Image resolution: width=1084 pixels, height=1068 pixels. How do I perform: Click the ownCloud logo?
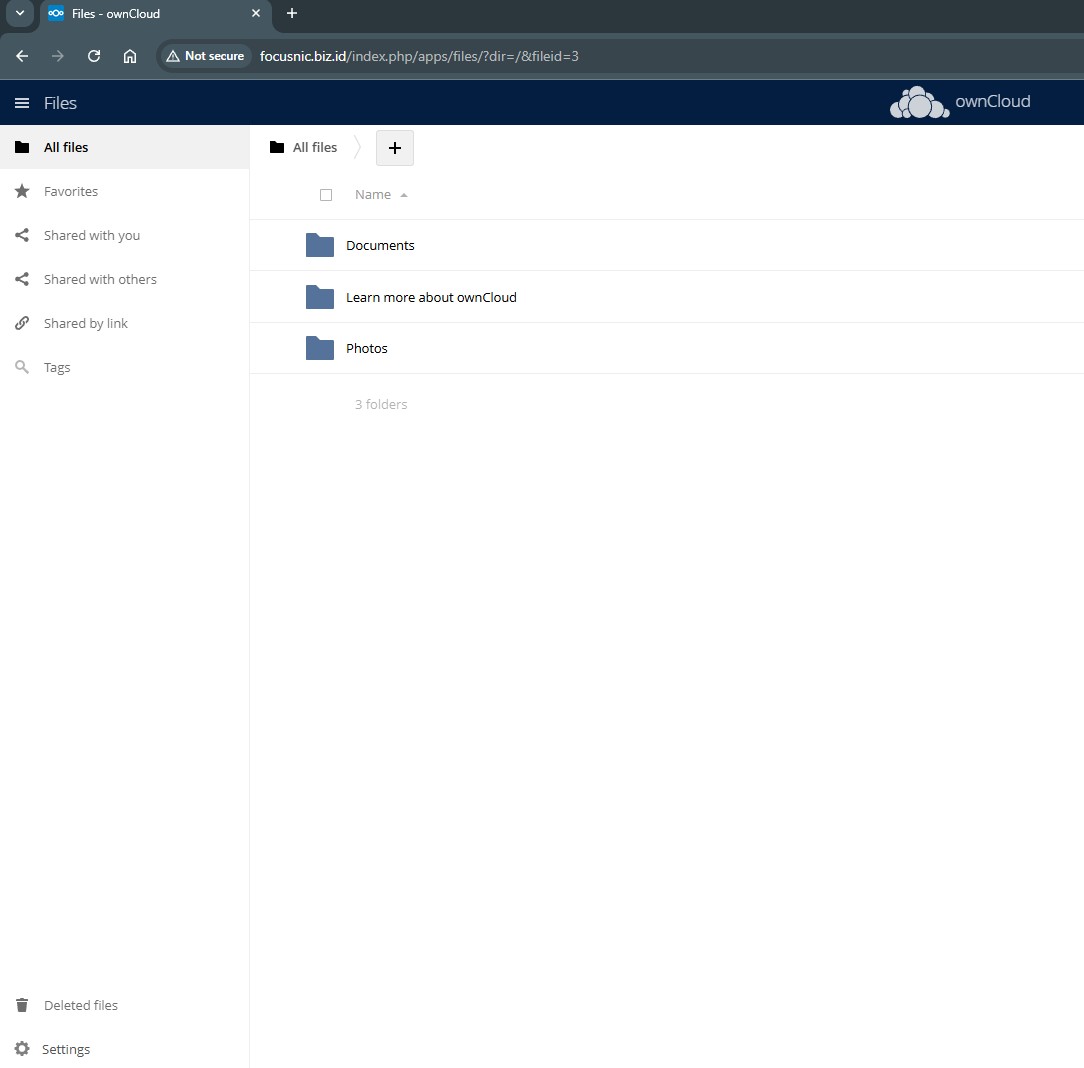click(959, 102)
